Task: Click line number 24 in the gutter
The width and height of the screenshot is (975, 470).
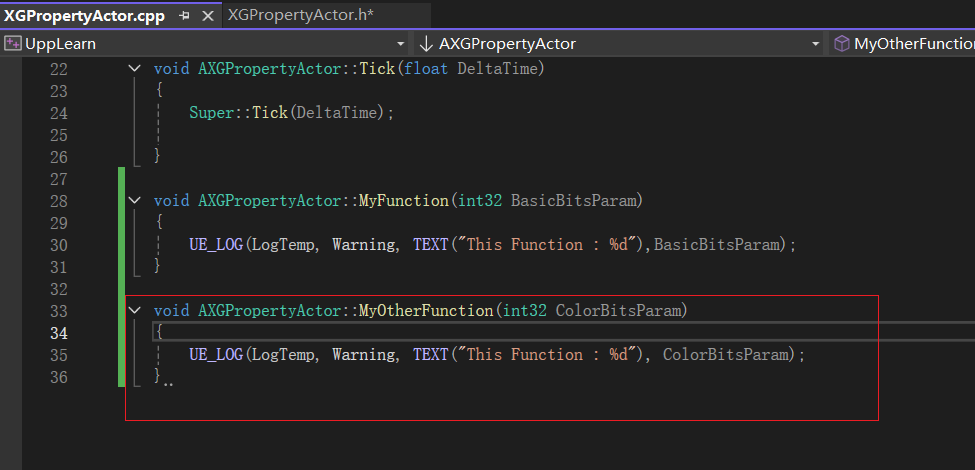Action: click(x=58, y=113)
